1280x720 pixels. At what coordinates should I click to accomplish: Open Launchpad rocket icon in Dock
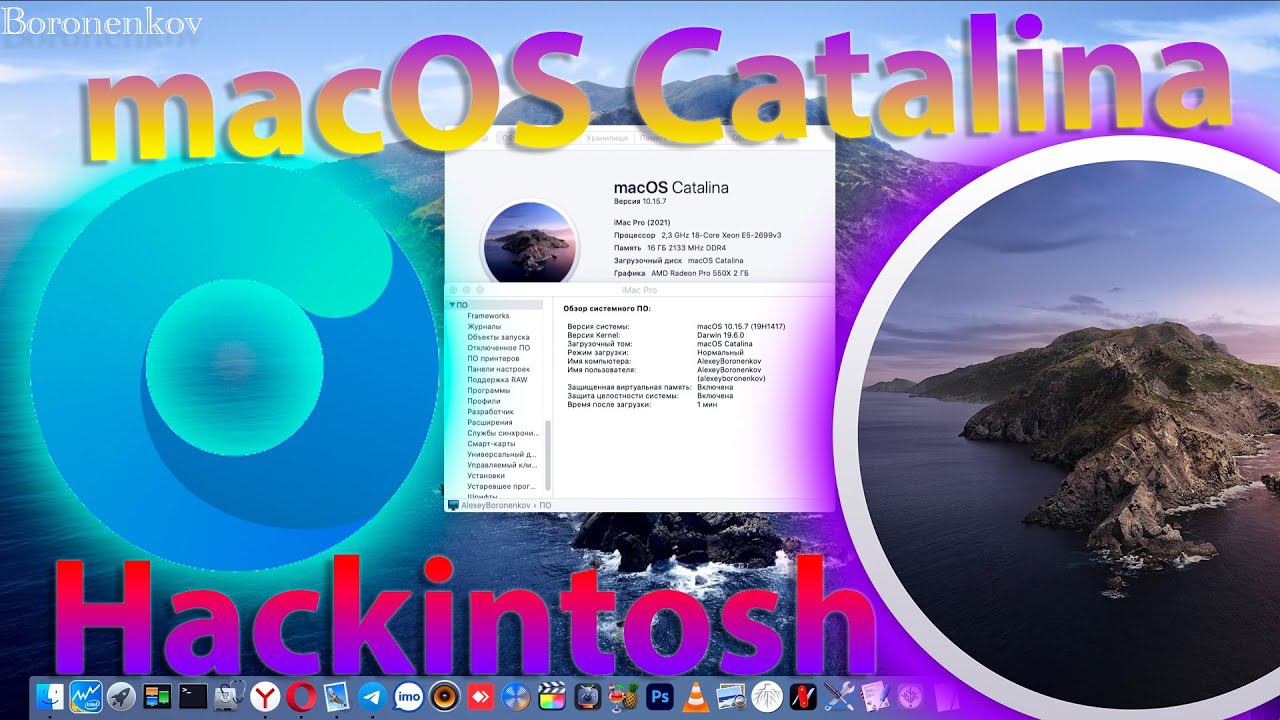121,697
